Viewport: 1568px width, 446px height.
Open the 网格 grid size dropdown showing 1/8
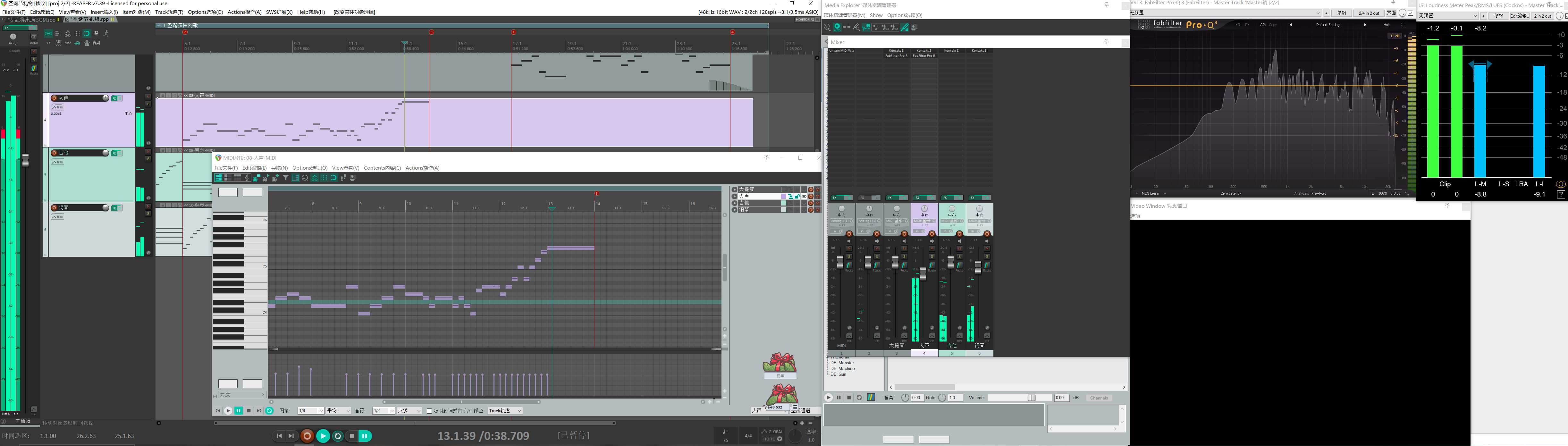[310, 411]
